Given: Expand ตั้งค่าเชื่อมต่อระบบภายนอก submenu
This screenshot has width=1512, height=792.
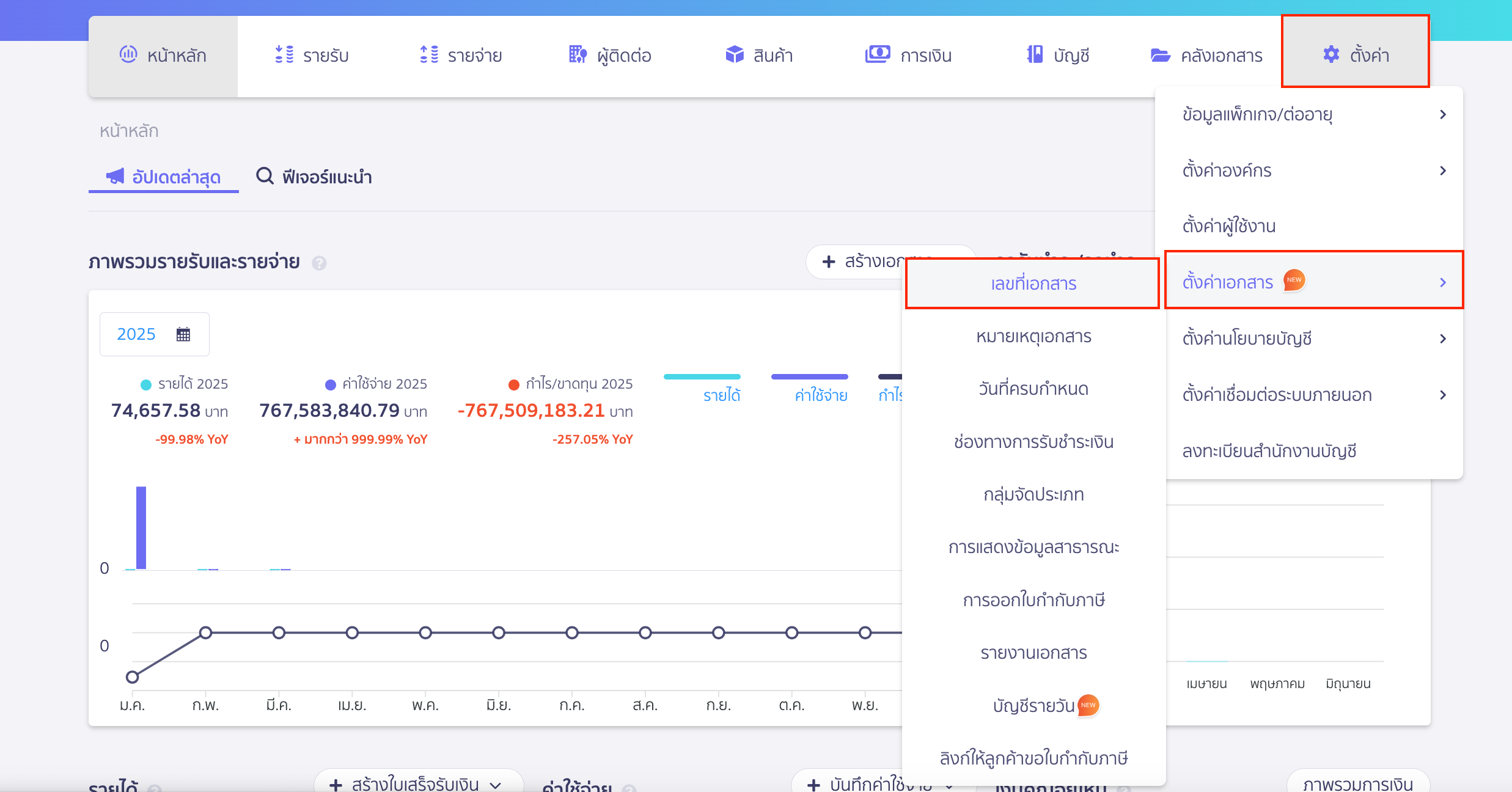Looking at the screenshot, I should click(1314, 395).
